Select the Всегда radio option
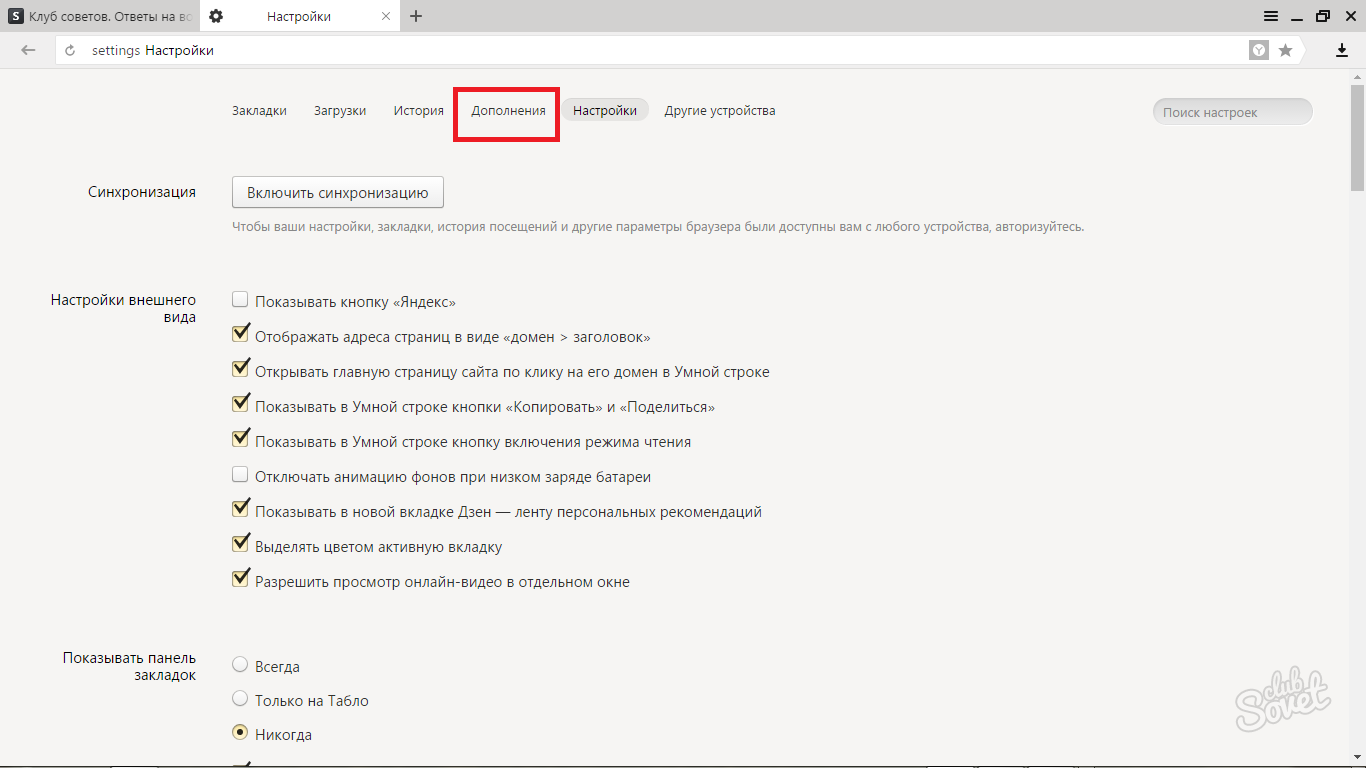 [x=240, y=664]
